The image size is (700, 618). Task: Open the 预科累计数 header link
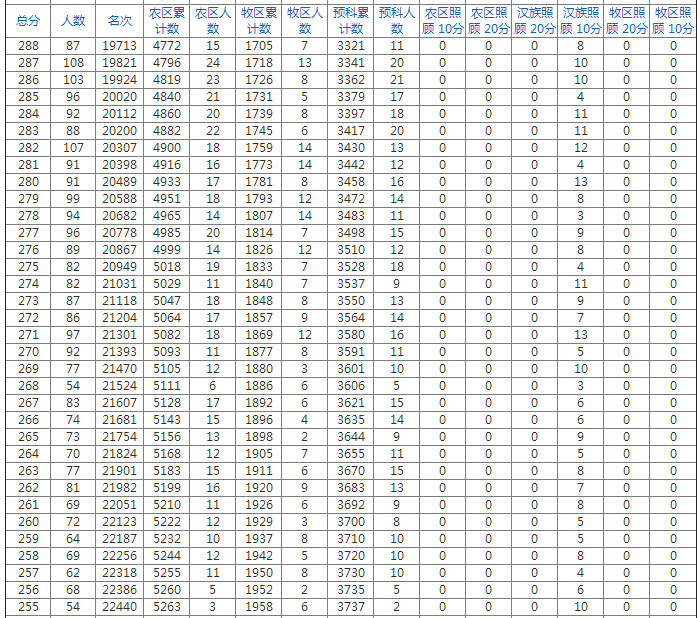[x=351, y=20]
